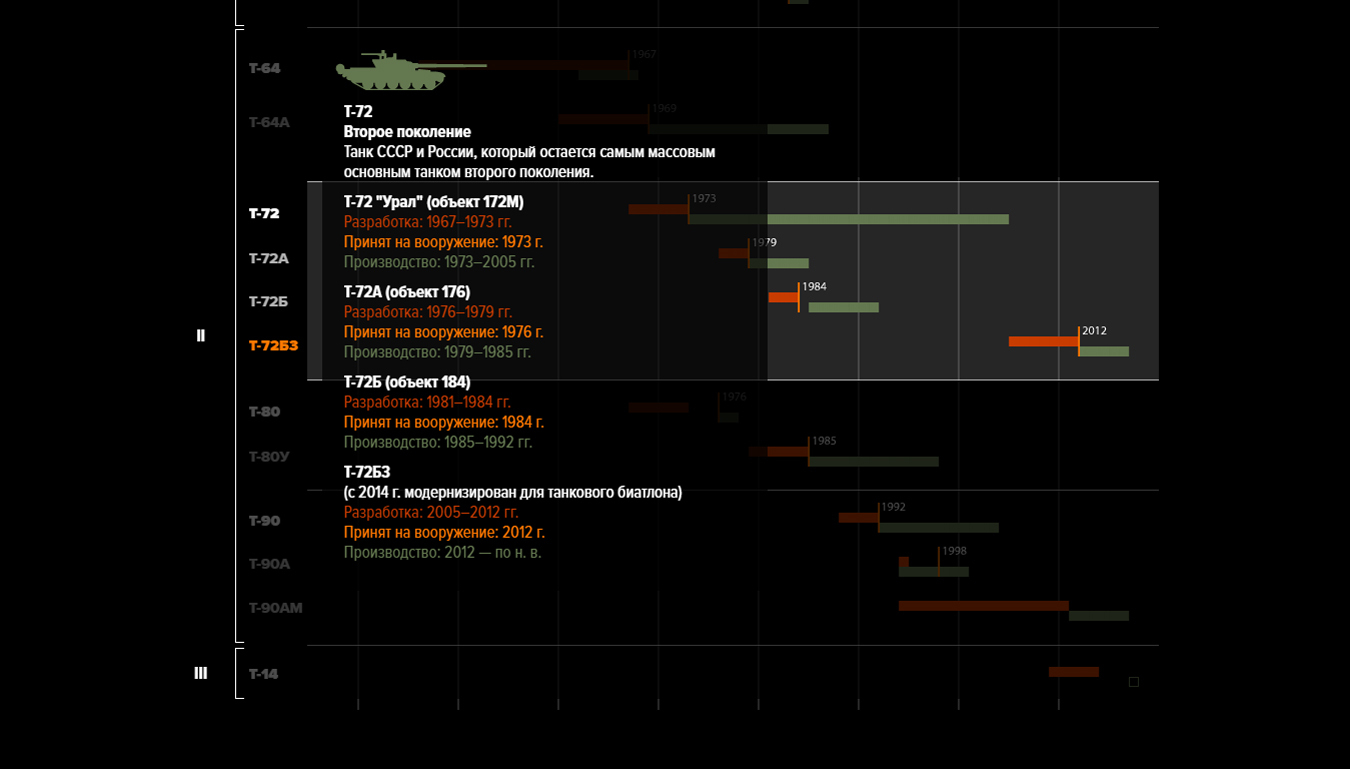Click text "Второе поколение"
Image resolution: width=1350 pixels, height=769 pixels.
(x=407, y=132)
